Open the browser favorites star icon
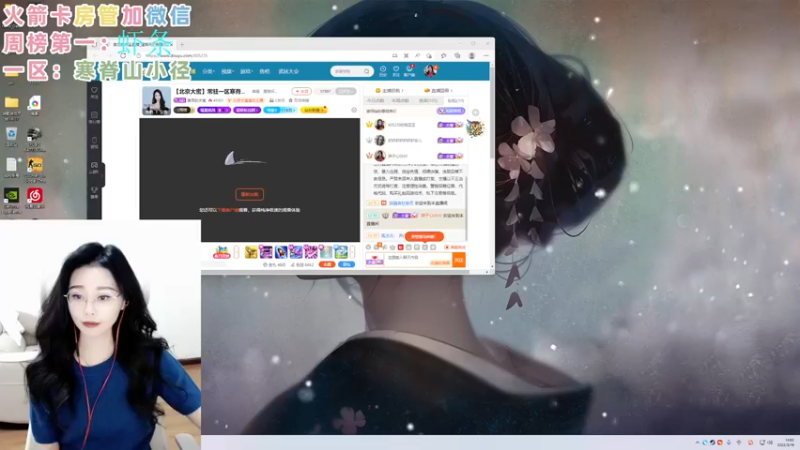This screenshot has width=800, height=450. [443, 55]
